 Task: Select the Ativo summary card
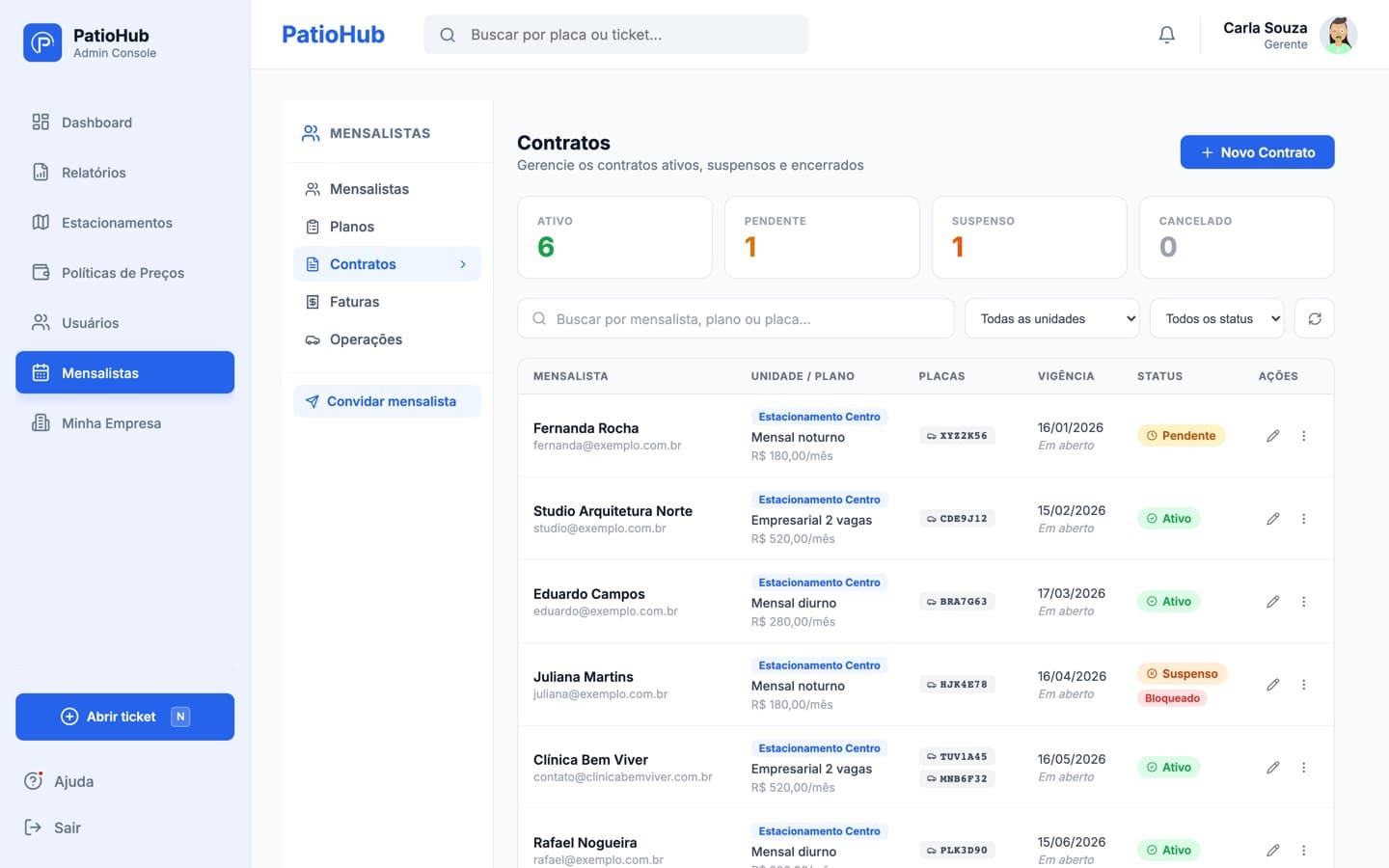pyautogui.click(x=614, y=237)
